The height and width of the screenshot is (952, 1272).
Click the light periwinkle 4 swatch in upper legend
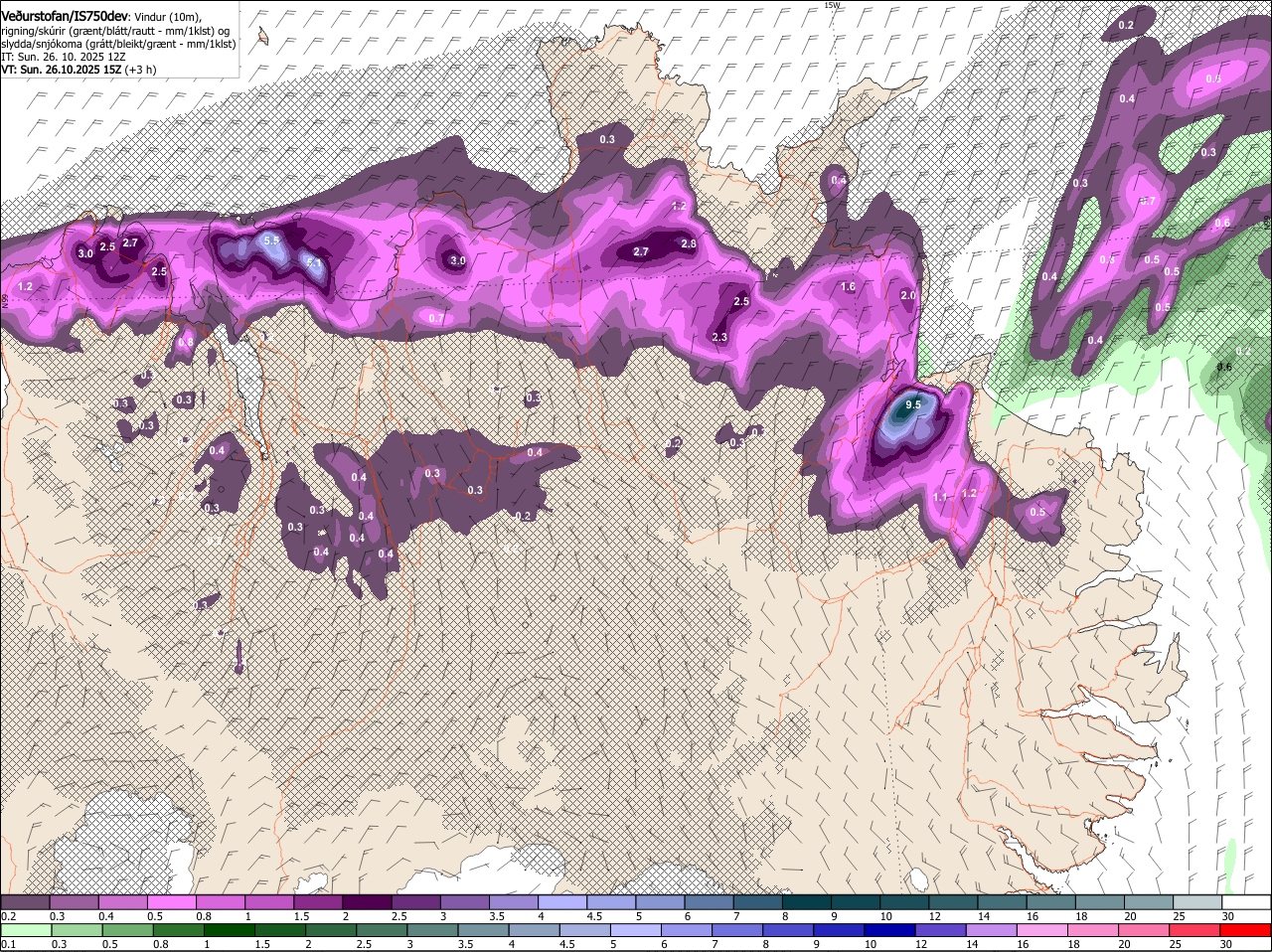tap(561, 901)
